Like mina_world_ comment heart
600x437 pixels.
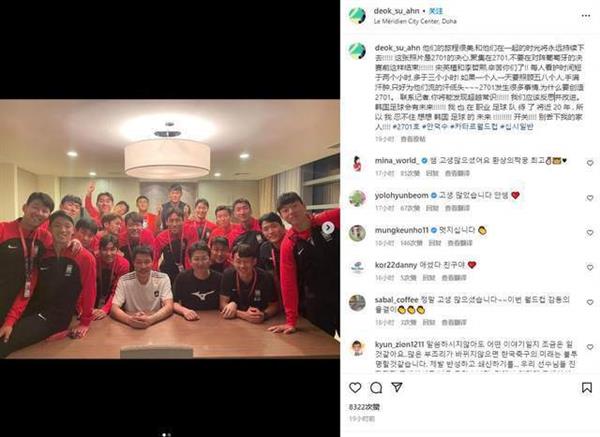coord(590,163)
